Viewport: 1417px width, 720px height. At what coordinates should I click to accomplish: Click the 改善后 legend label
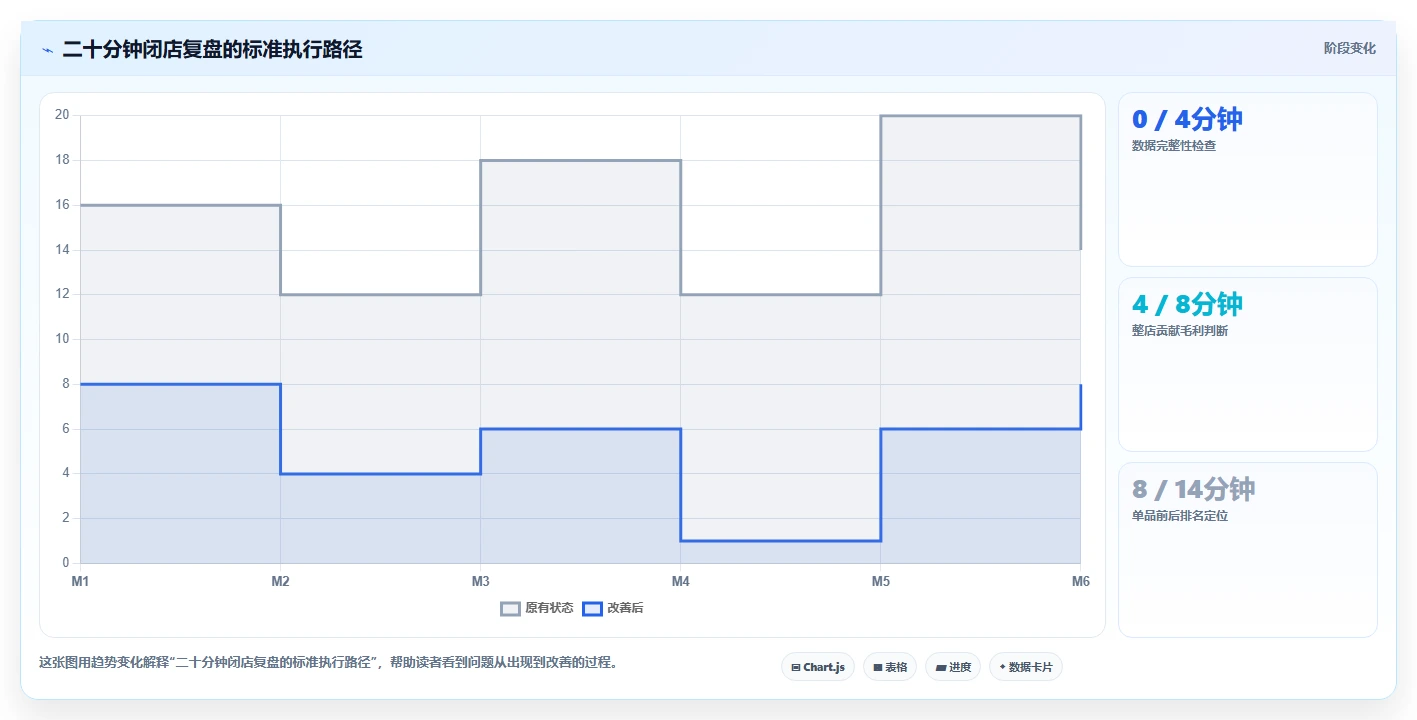pos(625,608)
